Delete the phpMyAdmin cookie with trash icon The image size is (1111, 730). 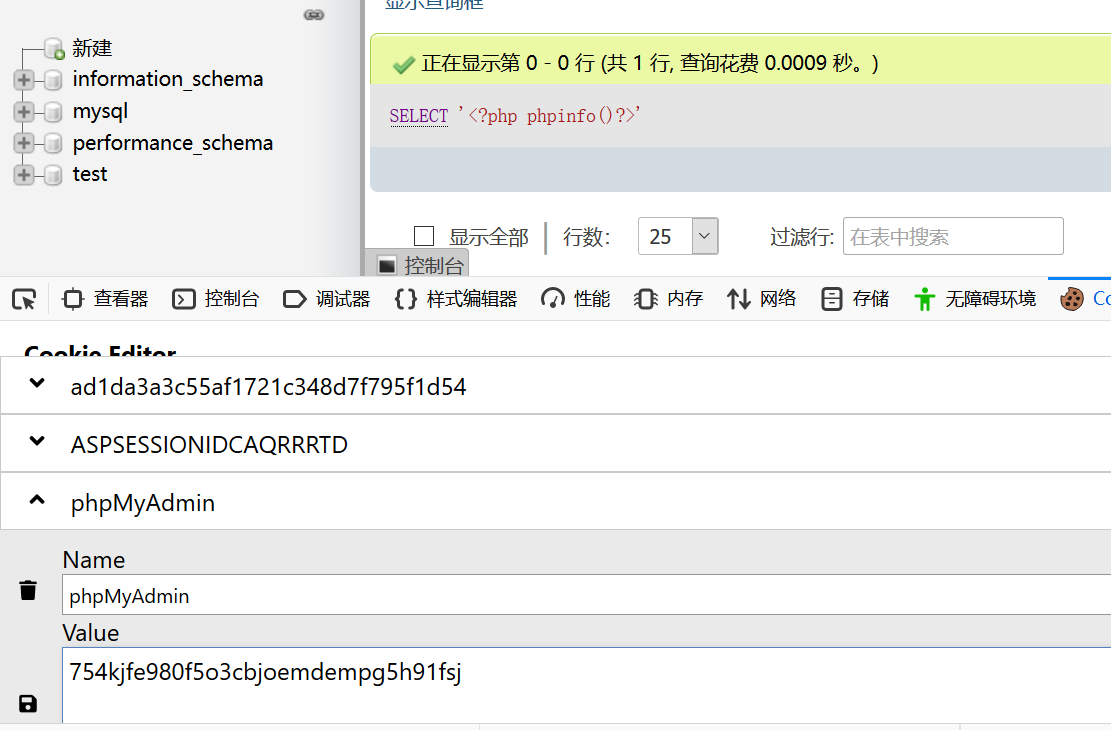[28, 590]
